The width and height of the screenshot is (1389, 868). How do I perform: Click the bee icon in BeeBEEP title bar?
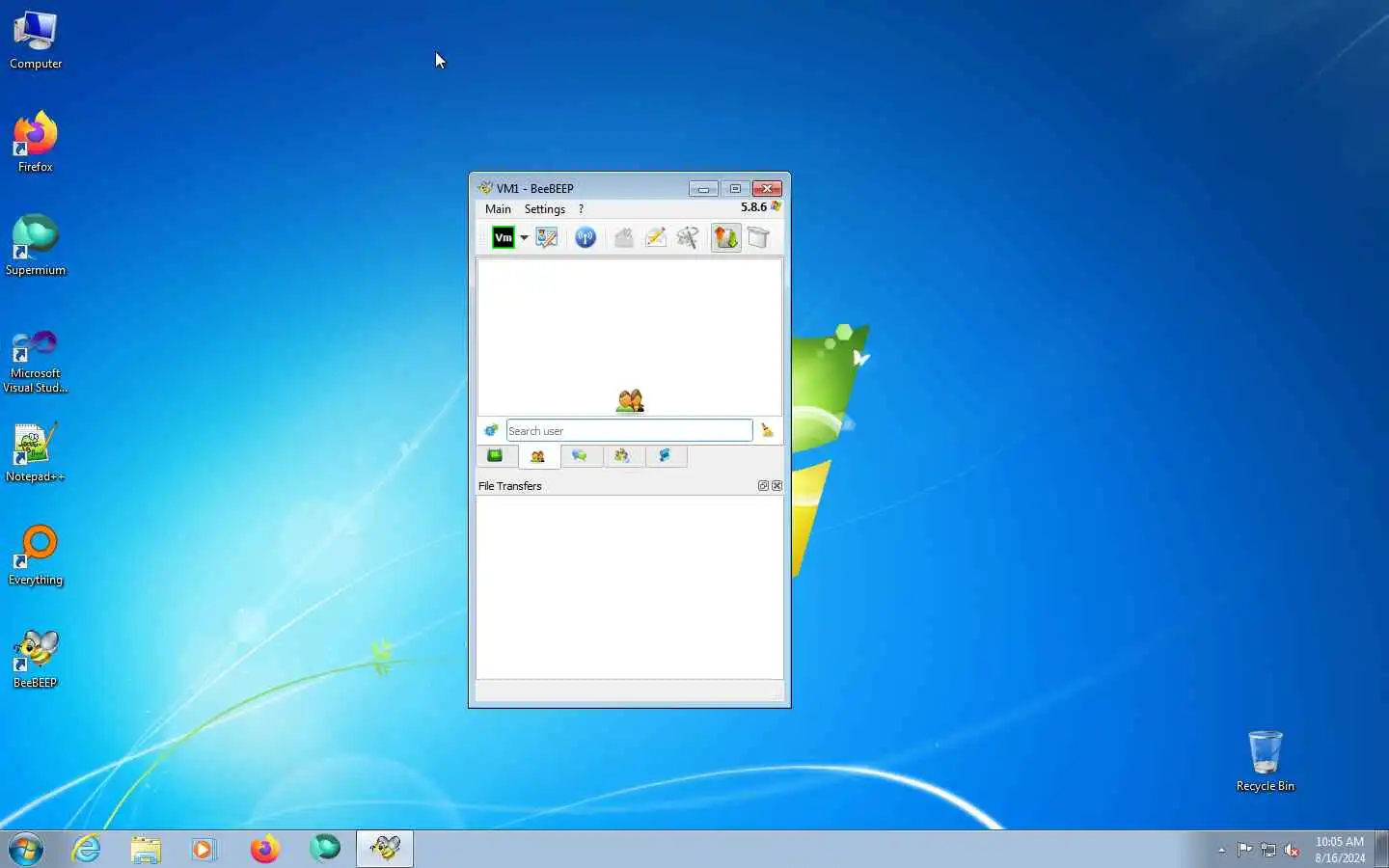485,188
